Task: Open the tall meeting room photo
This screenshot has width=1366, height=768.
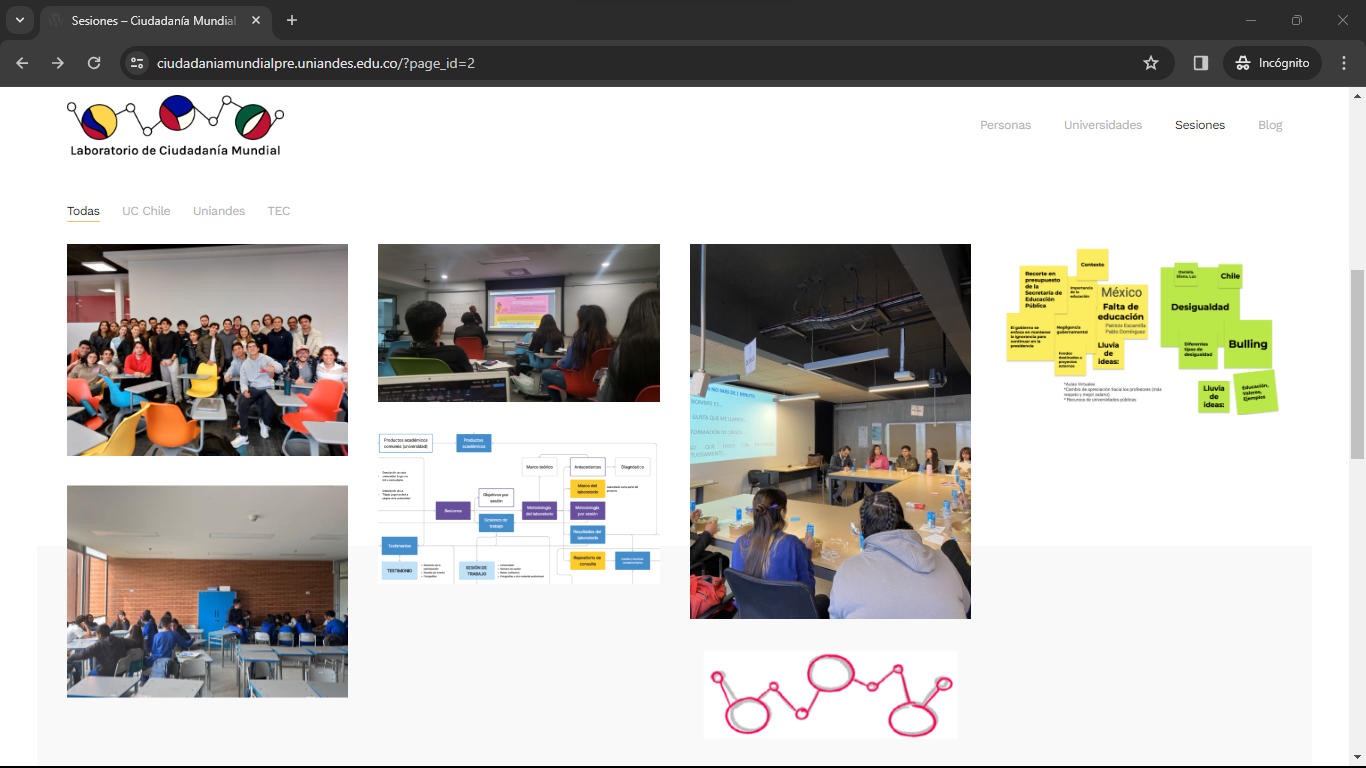Action: click(830, 431)
